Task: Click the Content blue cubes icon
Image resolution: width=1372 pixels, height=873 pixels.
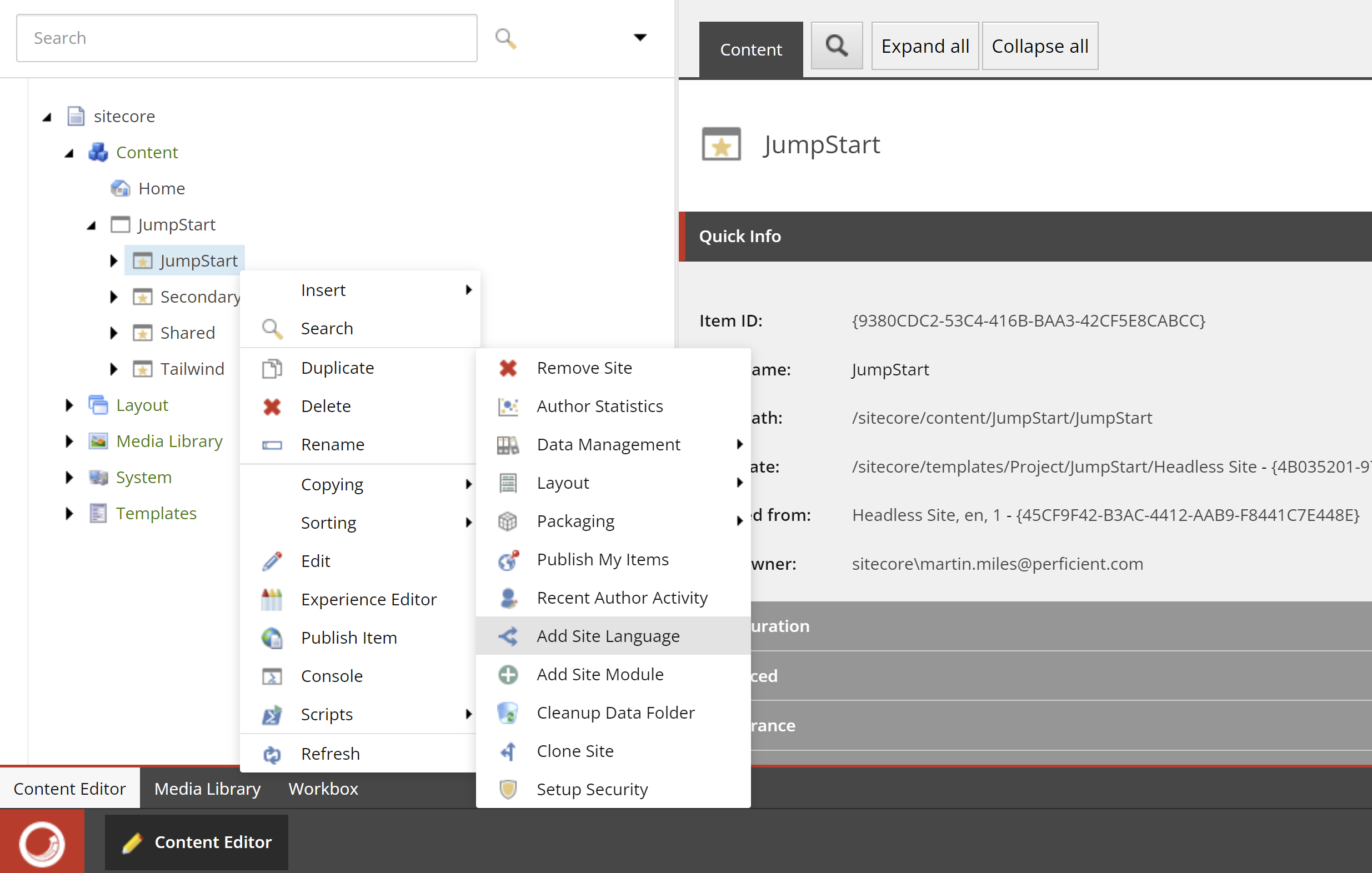Action: tap(98, 152)
